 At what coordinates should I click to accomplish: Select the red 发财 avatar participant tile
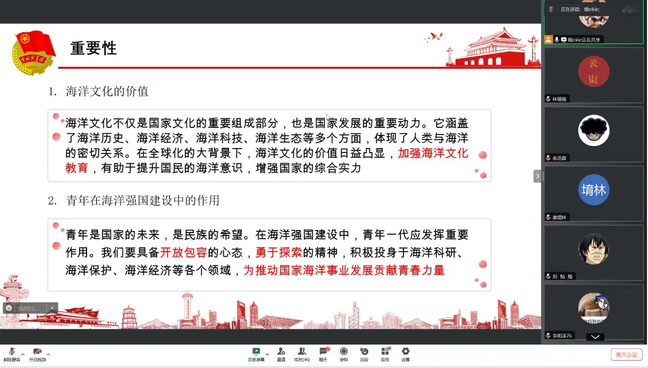pyautogui.click(x=594, y=75)
